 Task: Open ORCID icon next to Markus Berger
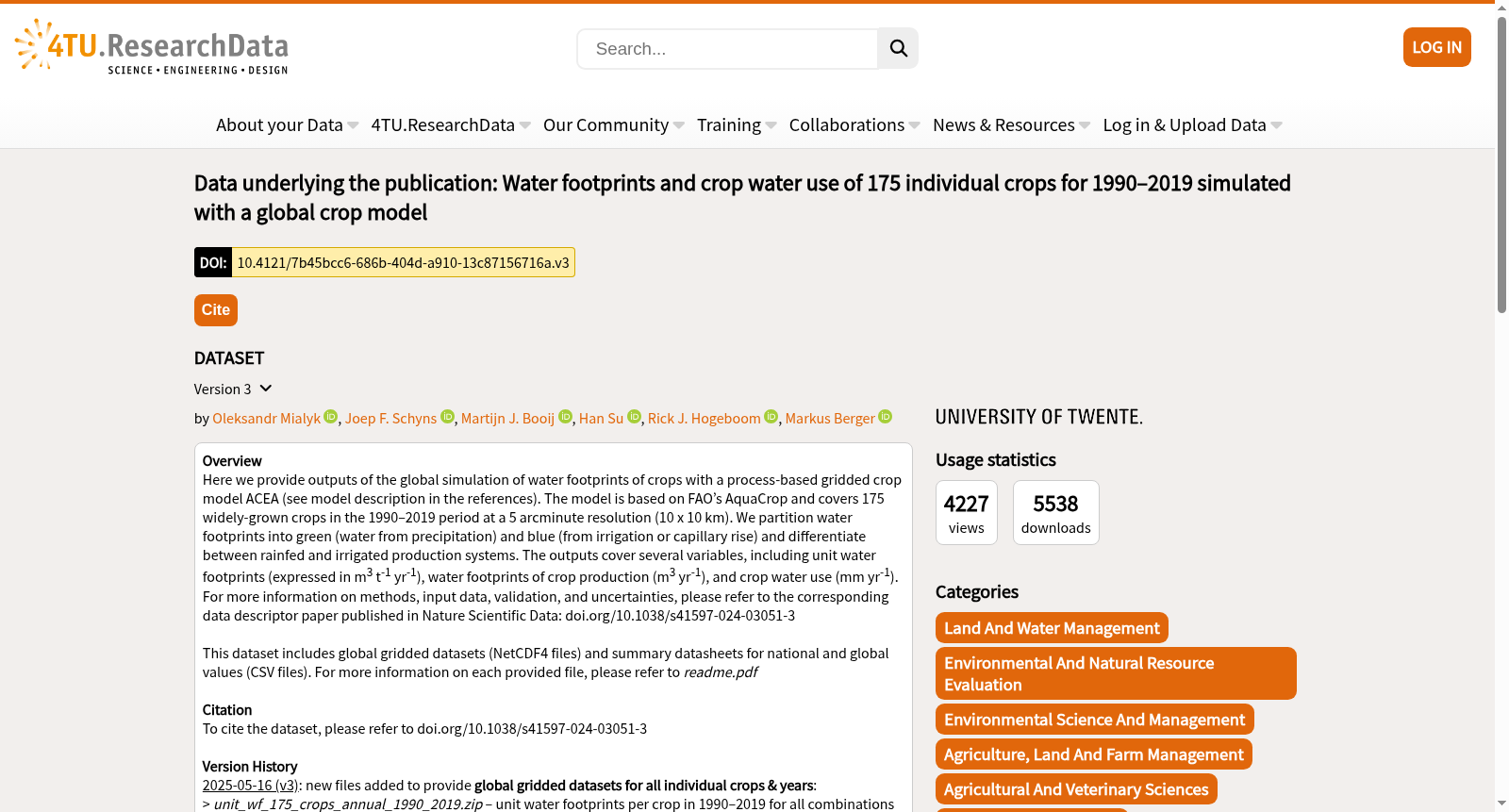(x=886, y=417)
